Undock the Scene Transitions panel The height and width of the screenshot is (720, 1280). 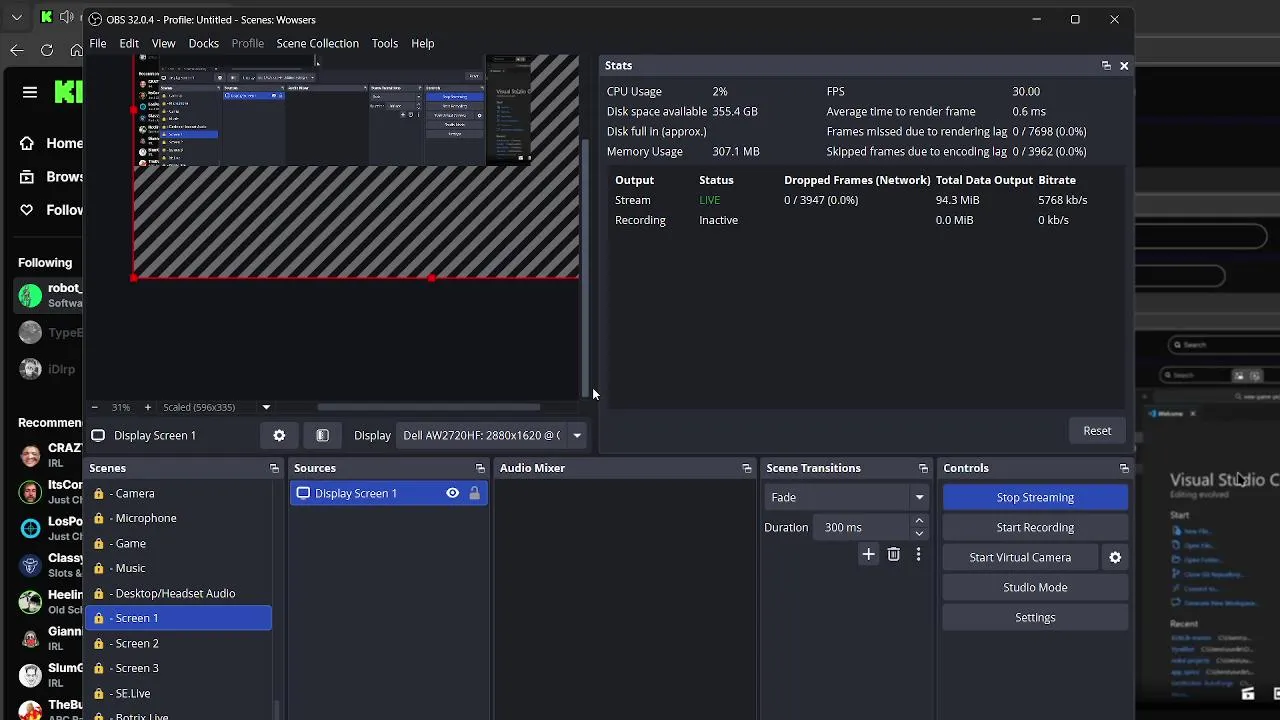click(x=923, y=468)
